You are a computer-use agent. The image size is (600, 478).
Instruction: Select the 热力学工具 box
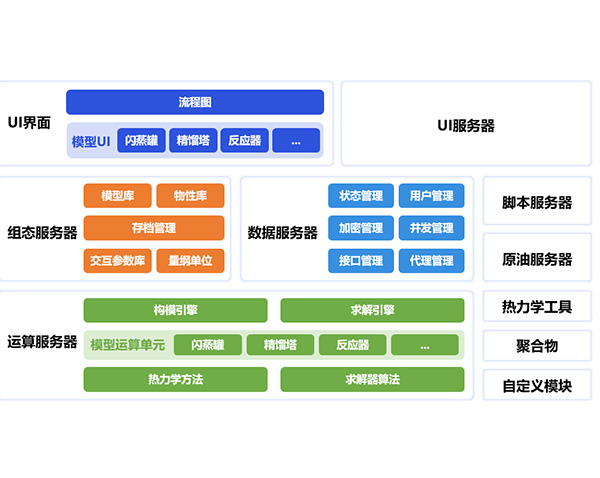(537, 306)
